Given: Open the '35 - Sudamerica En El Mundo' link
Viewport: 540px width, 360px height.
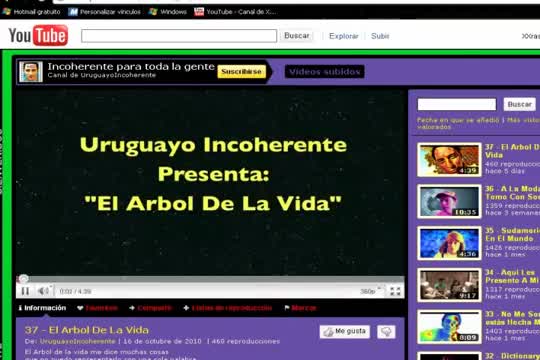Looking at the screenshot, I should click(x=512, y=235).
